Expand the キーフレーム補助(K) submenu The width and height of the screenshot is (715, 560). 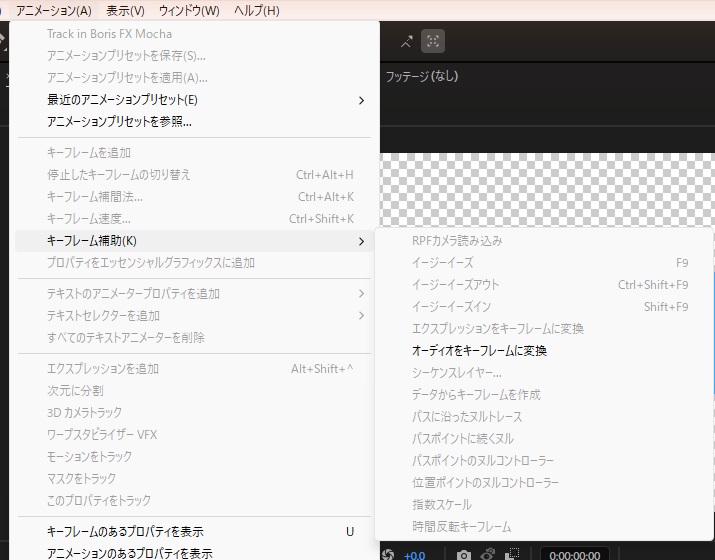(x=194, y=241)
